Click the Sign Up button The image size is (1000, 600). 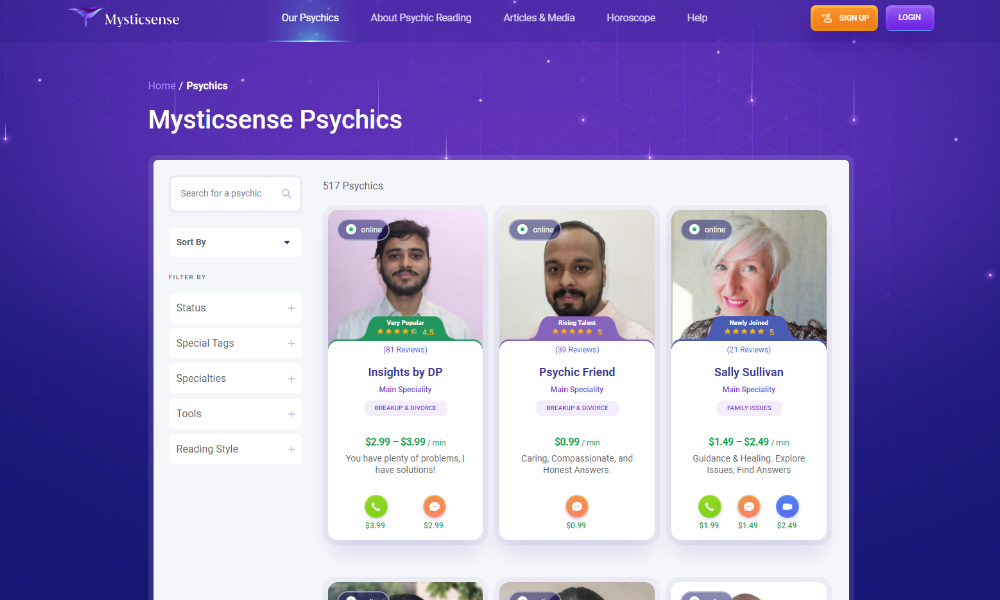pos(844,18)
